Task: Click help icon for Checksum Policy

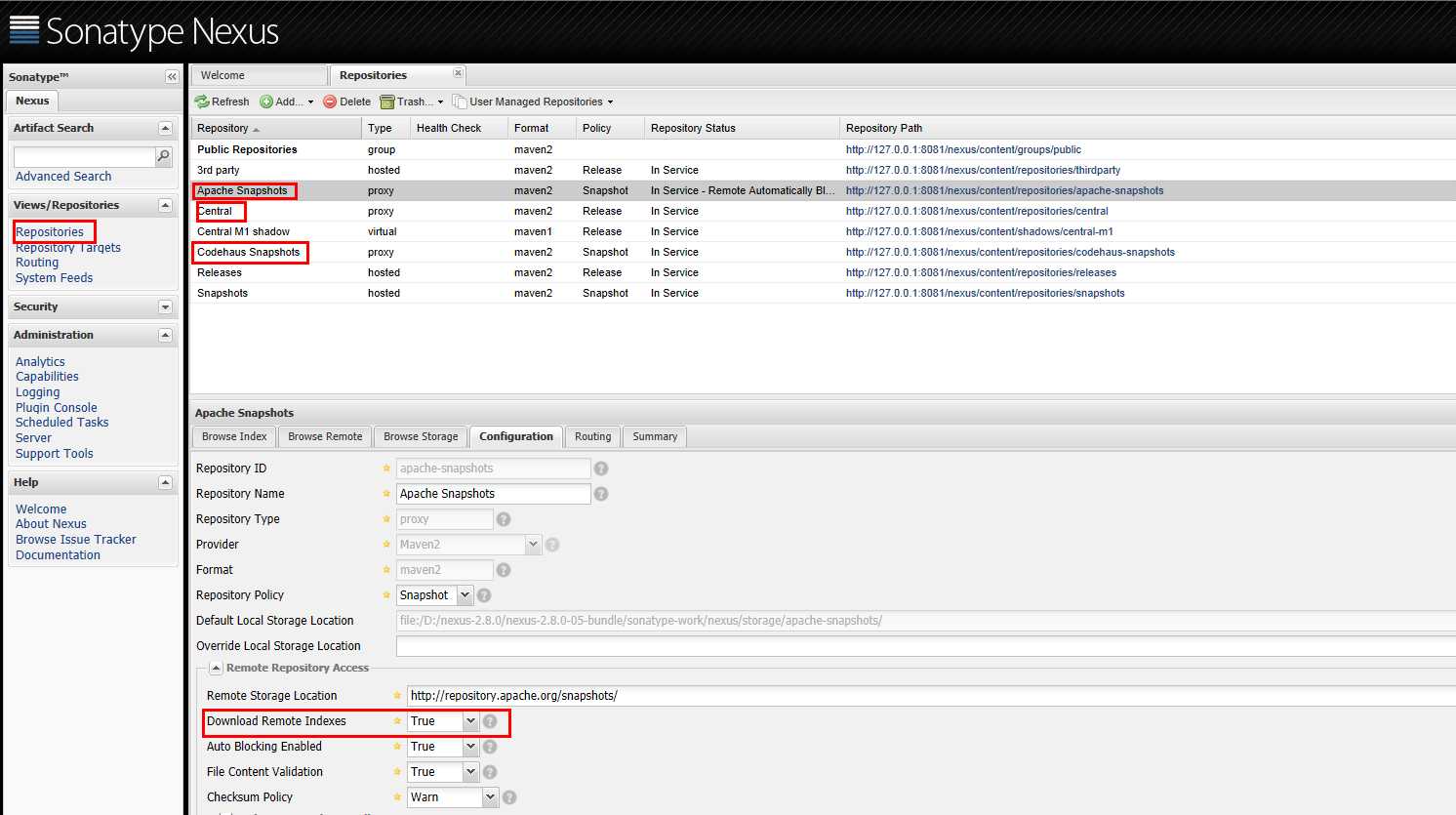Action: click(509, 797)
